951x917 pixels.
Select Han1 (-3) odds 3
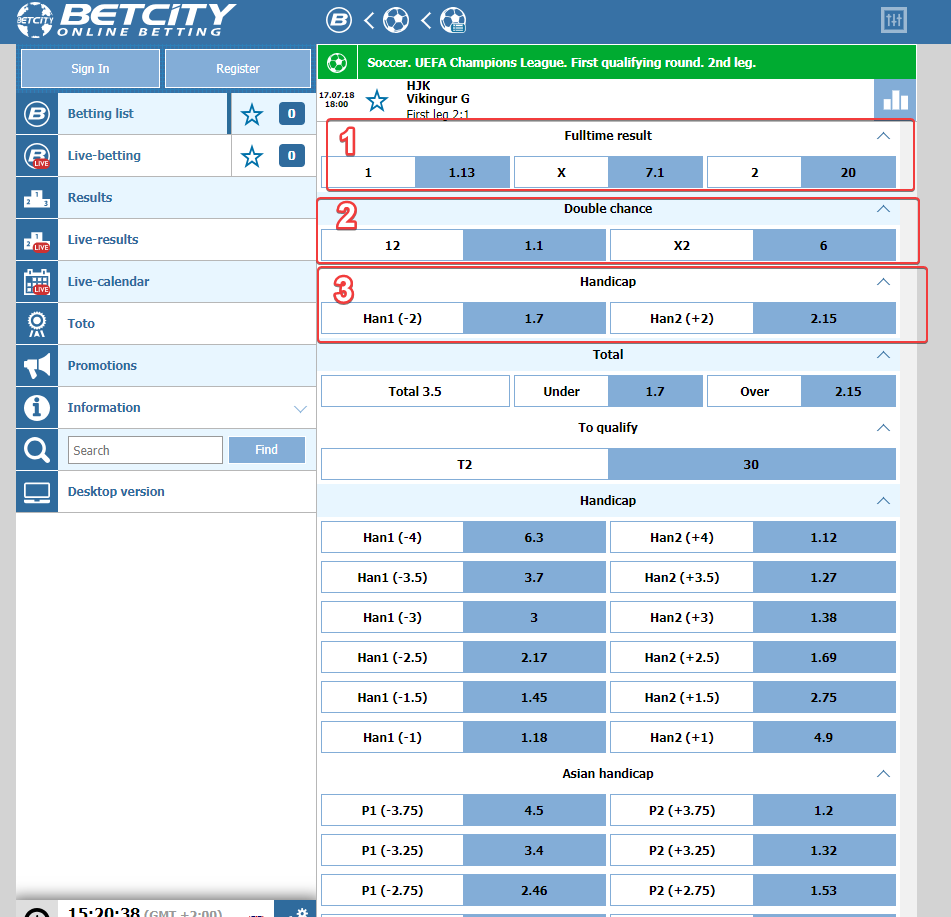[534, 617]
